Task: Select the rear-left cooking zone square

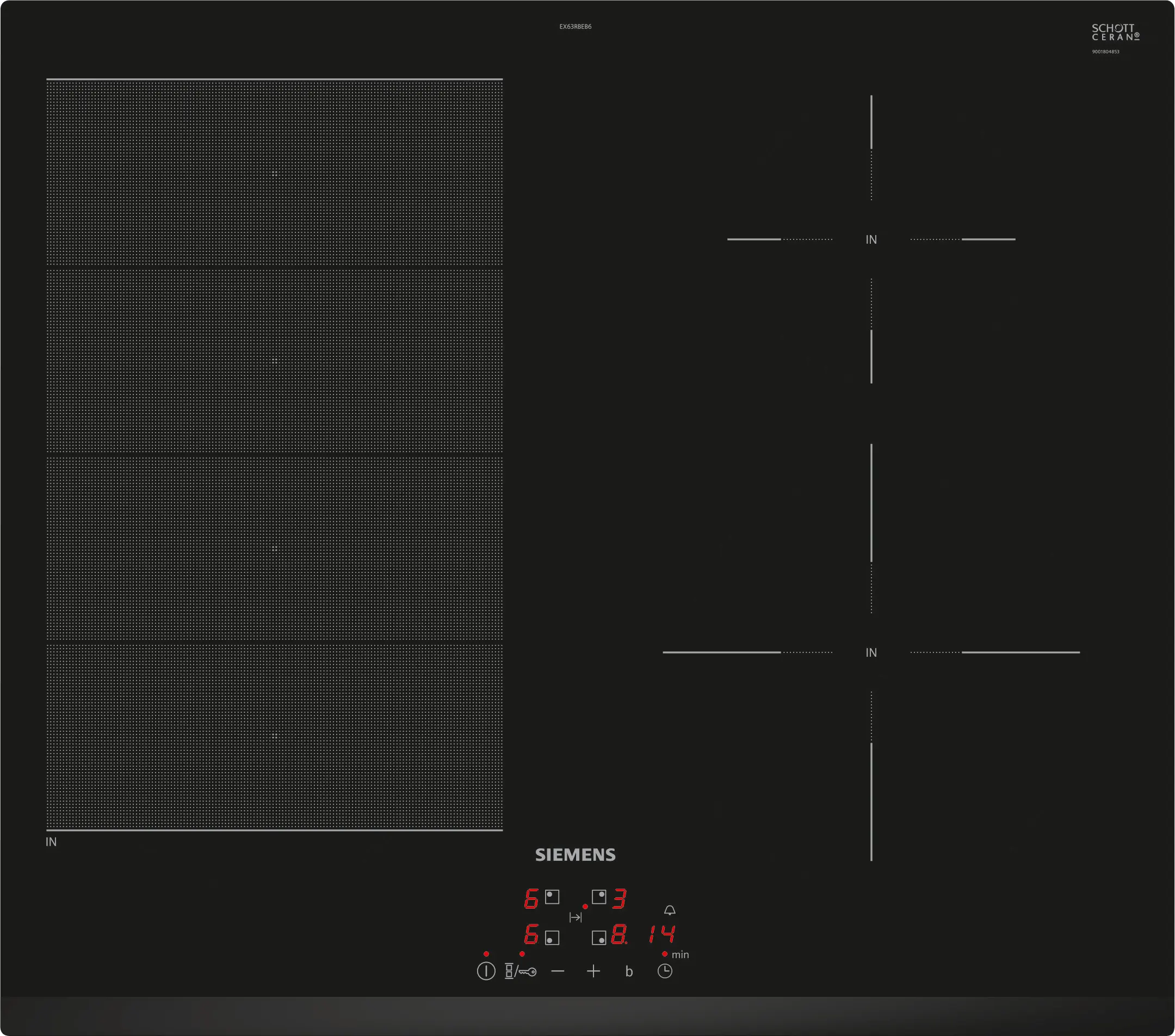Action: pos(552,897)
